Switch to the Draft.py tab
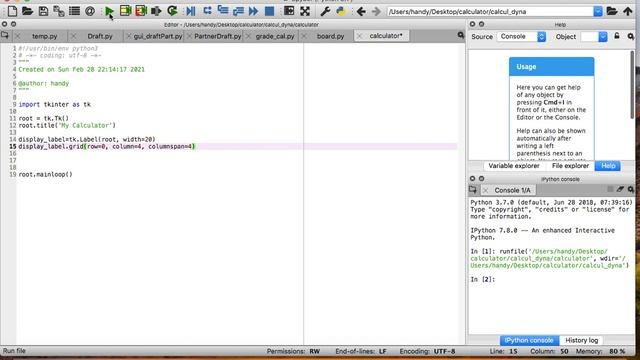640x360 pixels. 100,36
